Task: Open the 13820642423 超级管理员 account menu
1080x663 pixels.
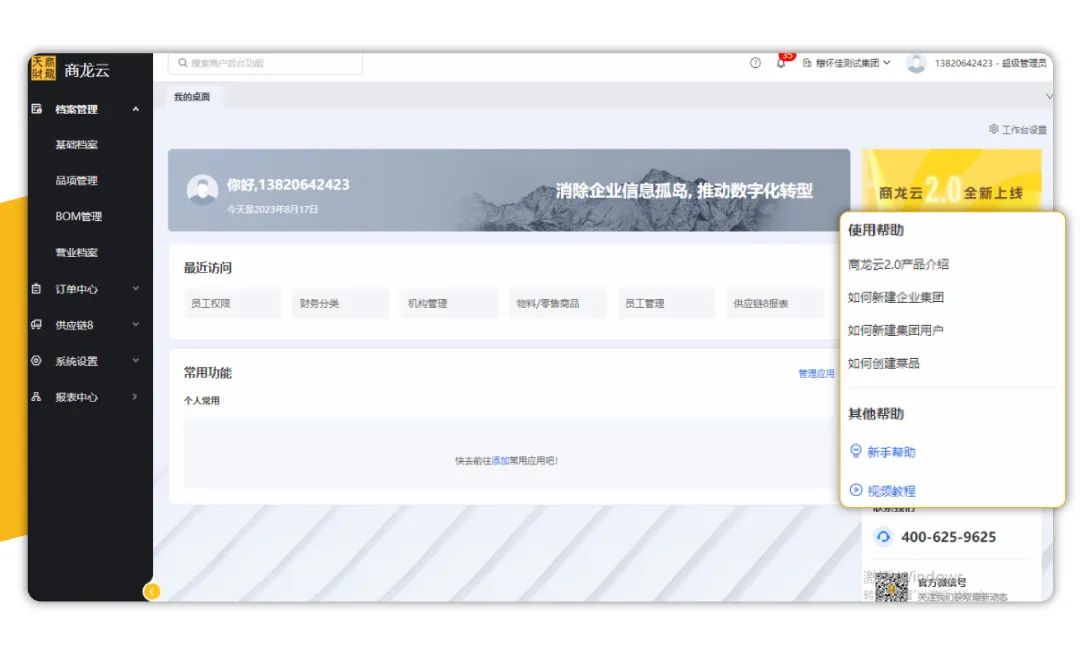Action: coord(990,63)
